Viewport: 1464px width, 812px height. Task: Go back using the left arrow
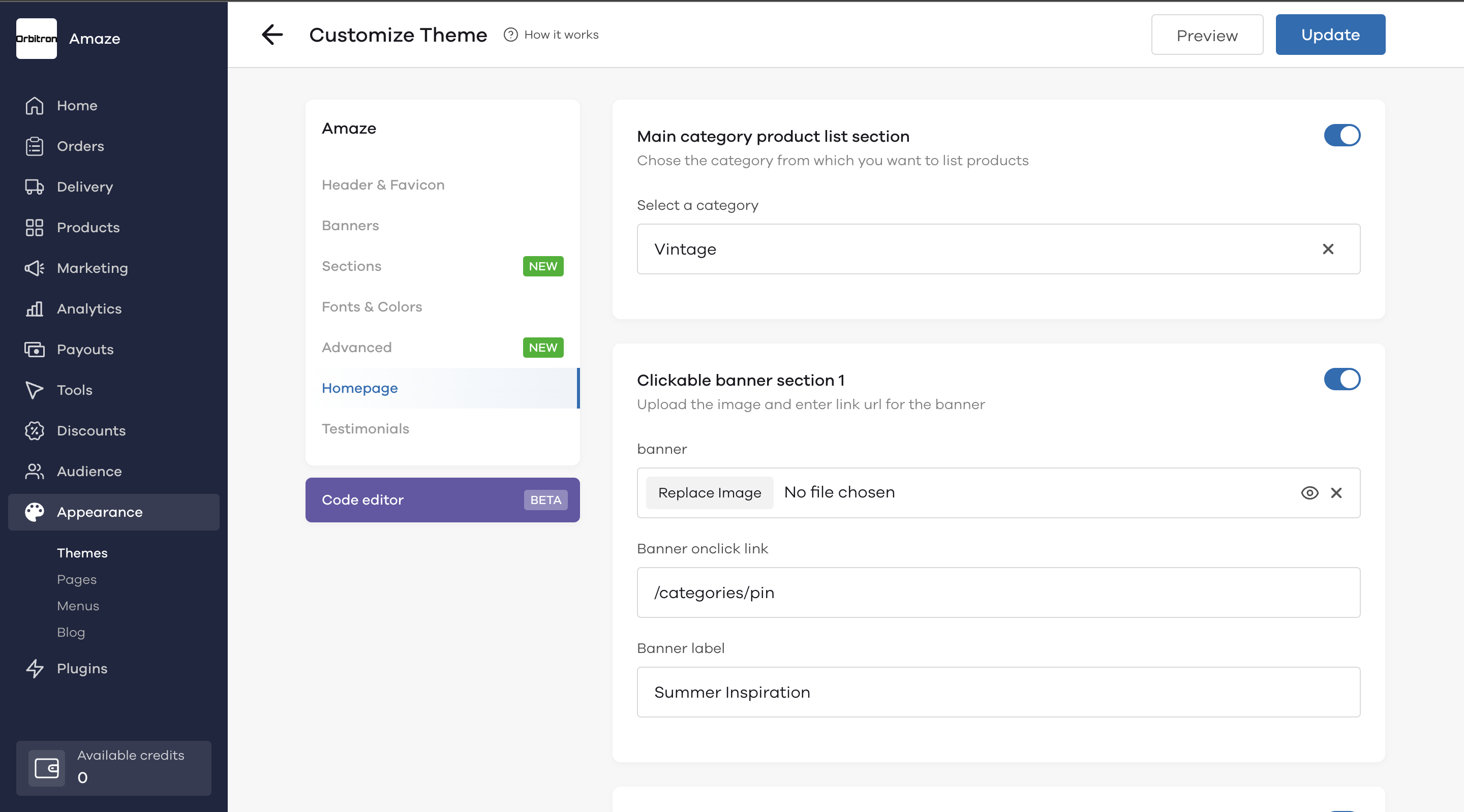pos(272,35)
